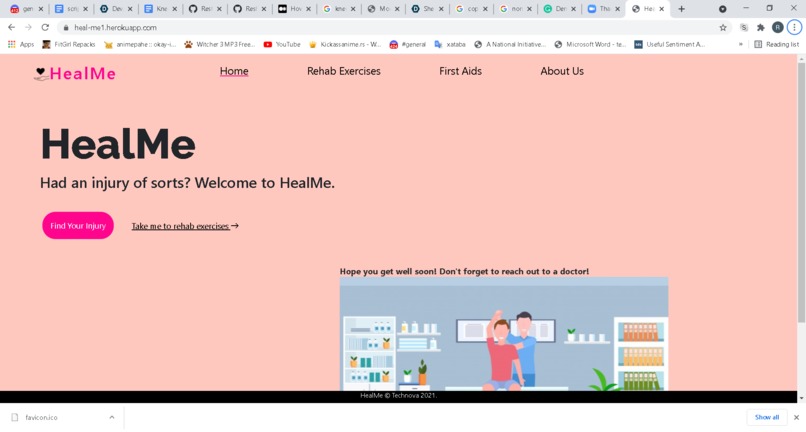Click the S extension icon in toolbar
The height and width of the screenshot is (432, 806).
pos(743,28)
